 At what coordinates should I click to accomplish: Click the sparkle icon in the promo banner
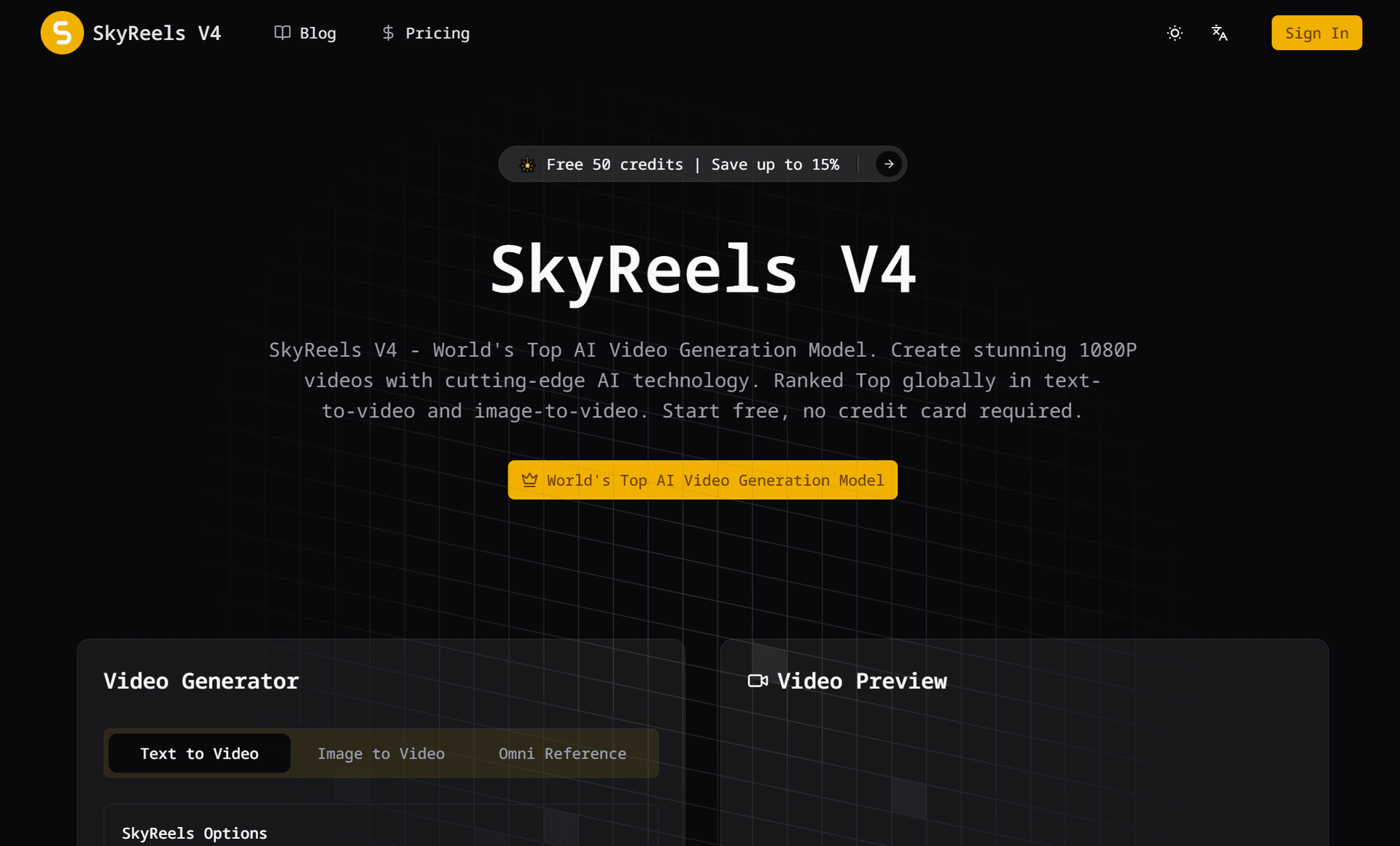coord(527,165)
